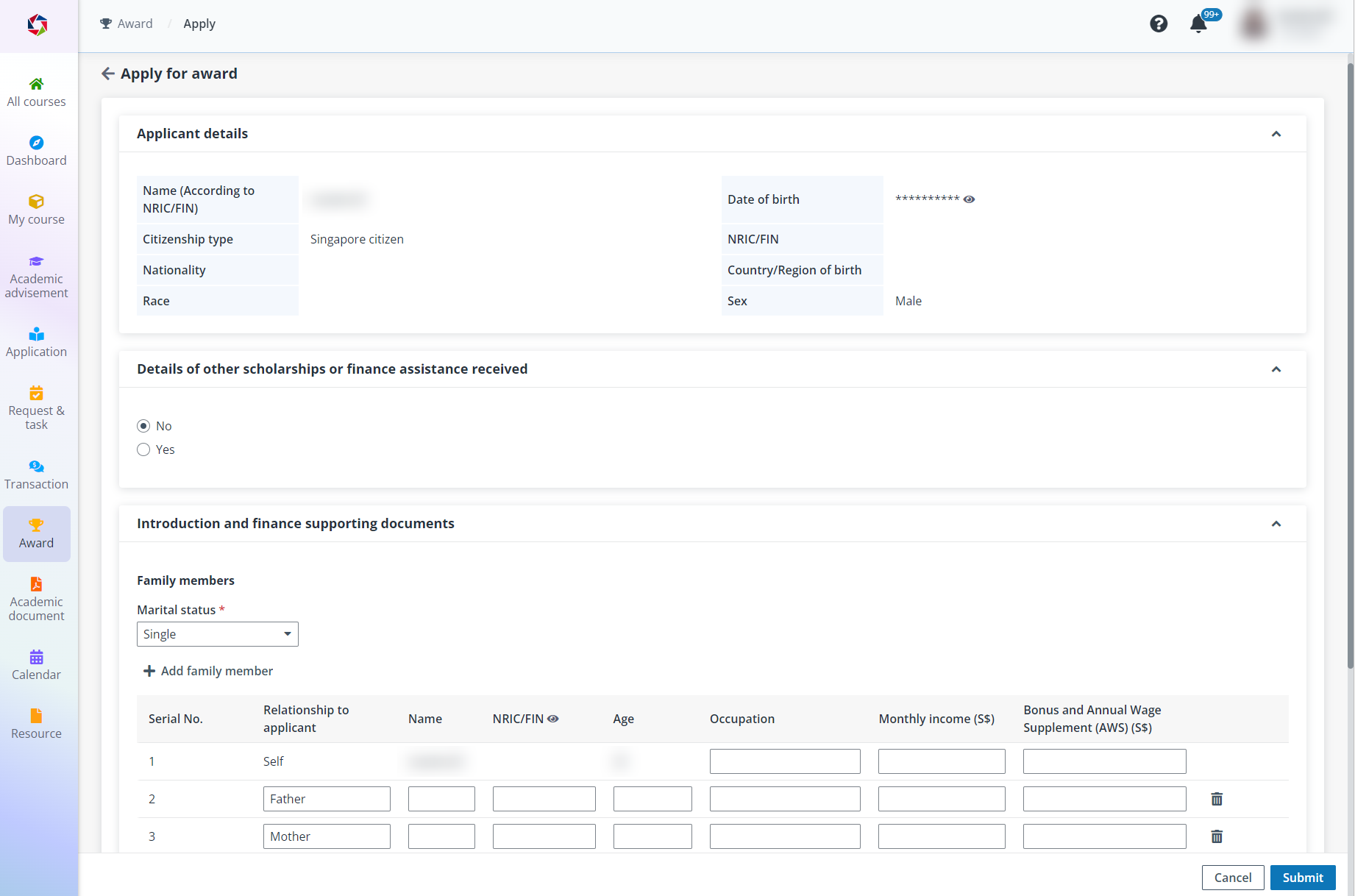Collapse the Applicant details section
The width and height of the screenshot is (1355, 896).
(x=1276, y=134)
